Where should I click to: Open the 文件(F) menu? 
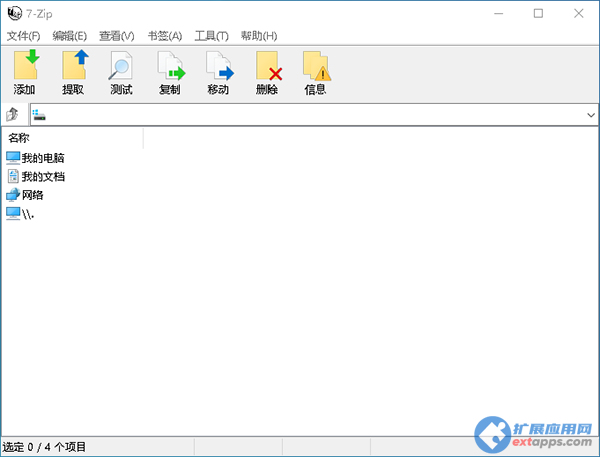23,36
